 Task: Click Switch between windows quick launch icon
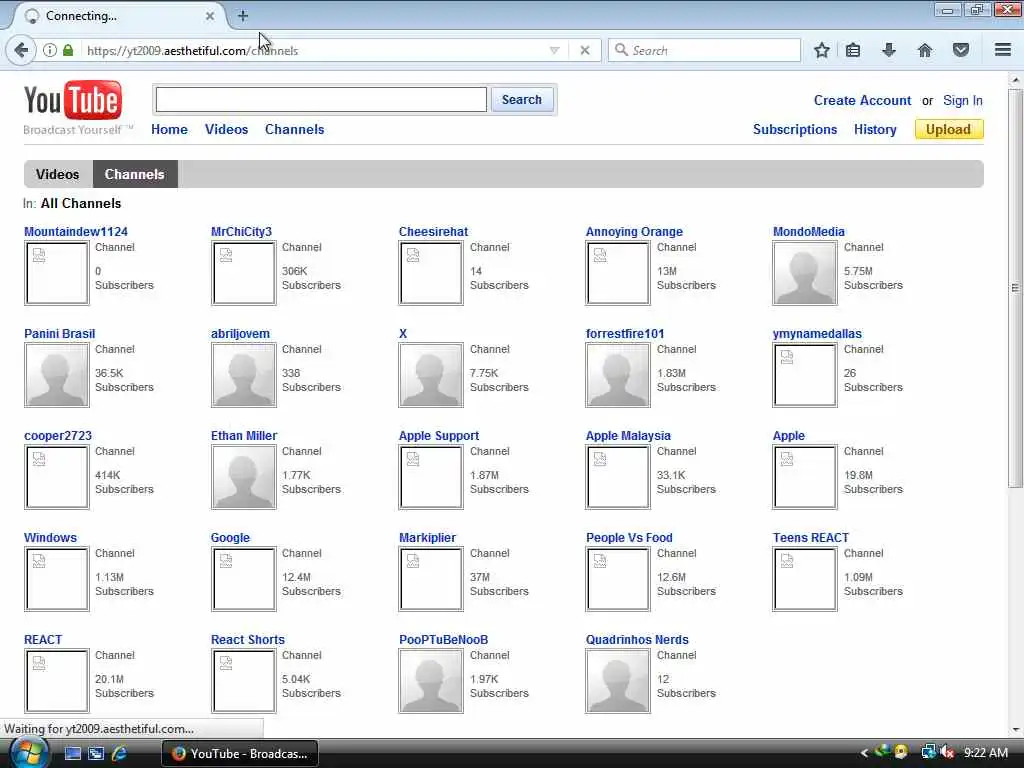(96, 754)
